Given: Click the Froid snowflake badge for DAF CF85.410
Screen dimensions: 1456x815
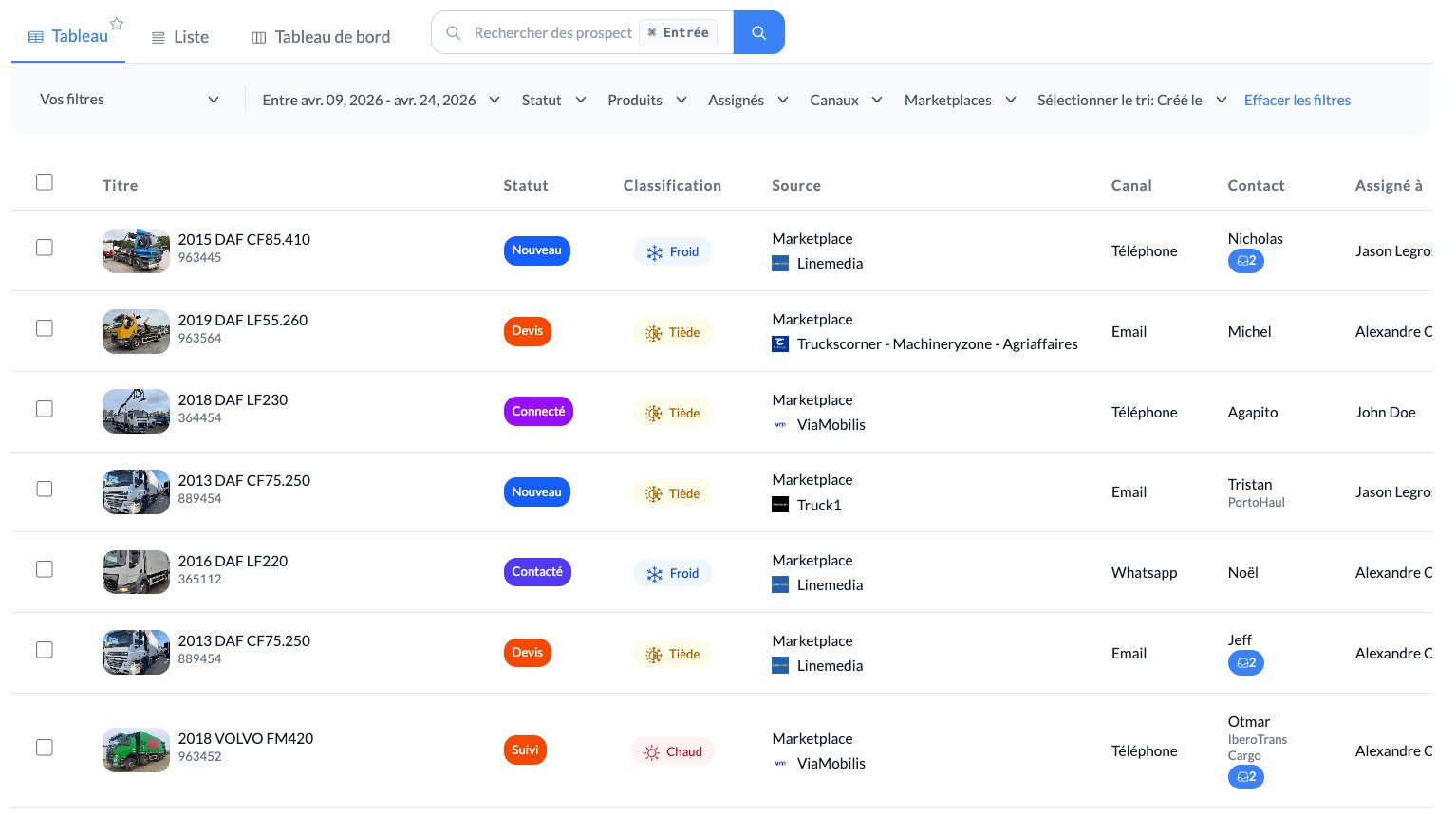Looking at the screenshot, I should click(672, 252).
